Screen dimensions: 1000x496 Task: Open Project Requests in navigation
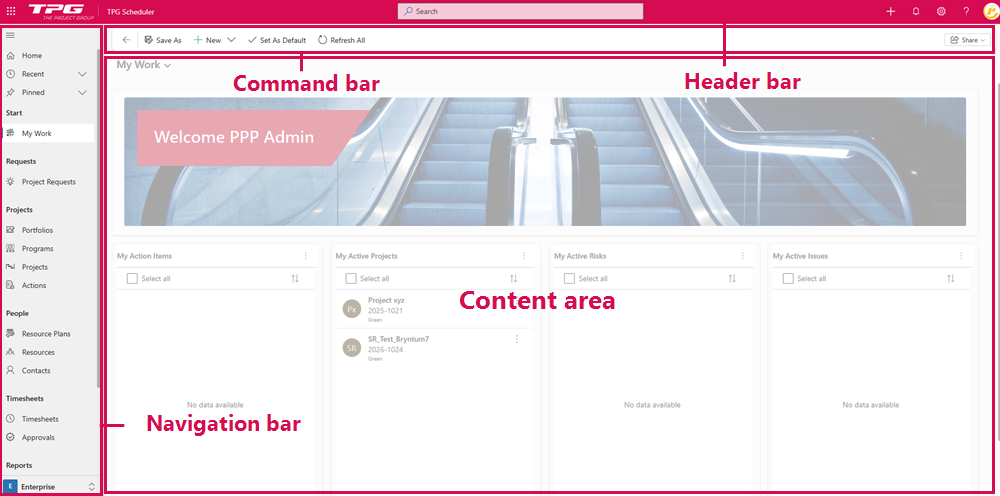coord(48,182)
